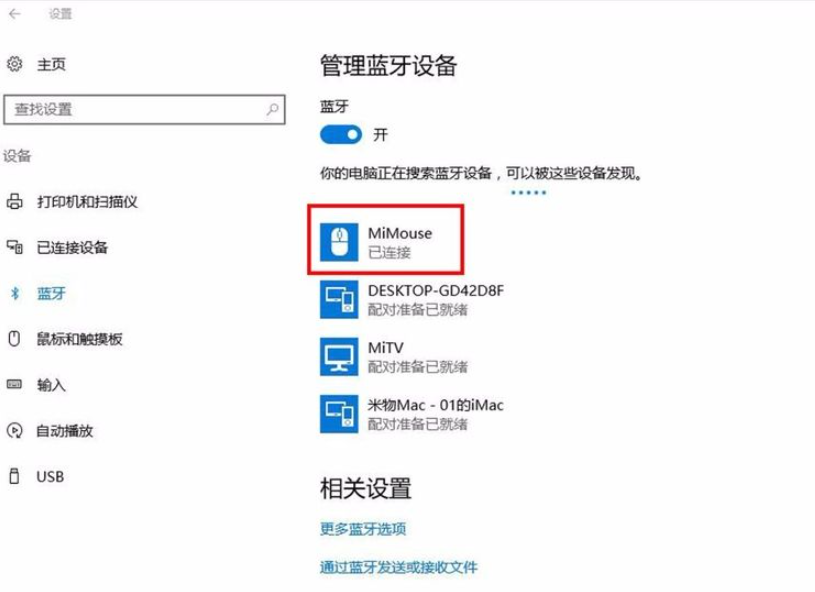Go to 主页 settings home
This screenshot has height=592, width=815.
tap(51, 64)
